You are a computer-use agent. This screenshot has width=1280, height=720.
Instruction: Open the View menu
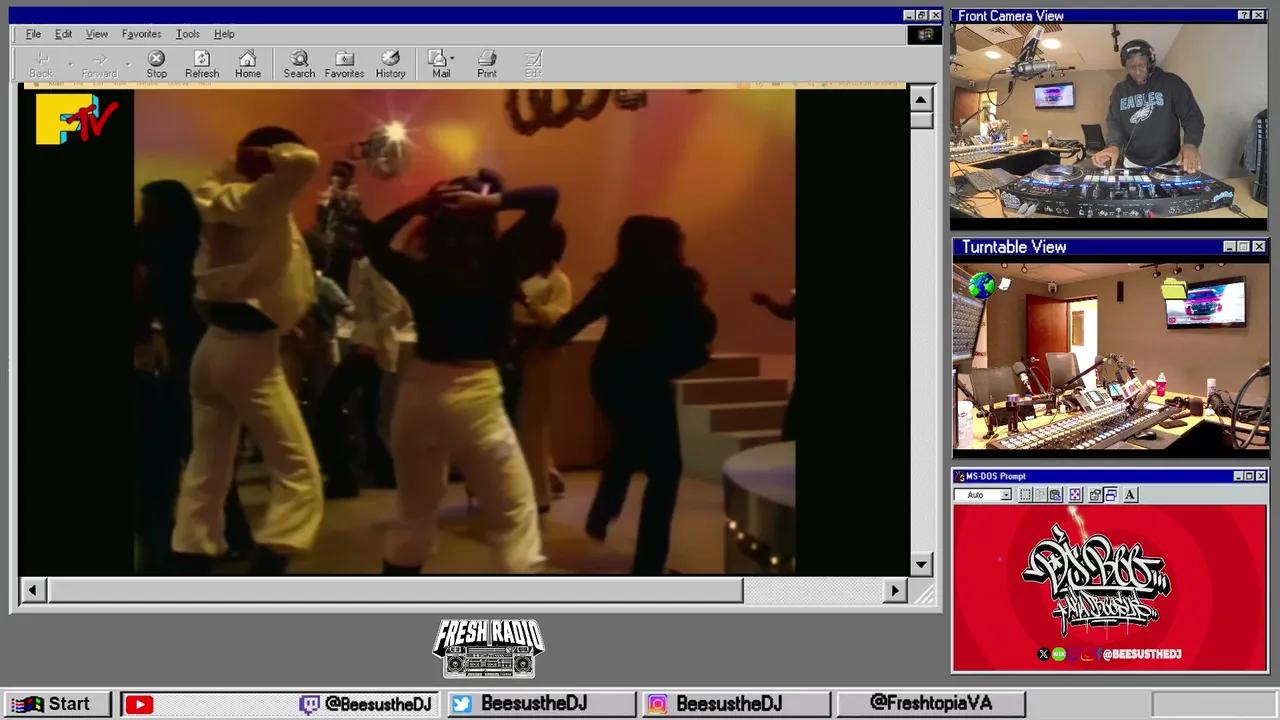click(96, 34)
